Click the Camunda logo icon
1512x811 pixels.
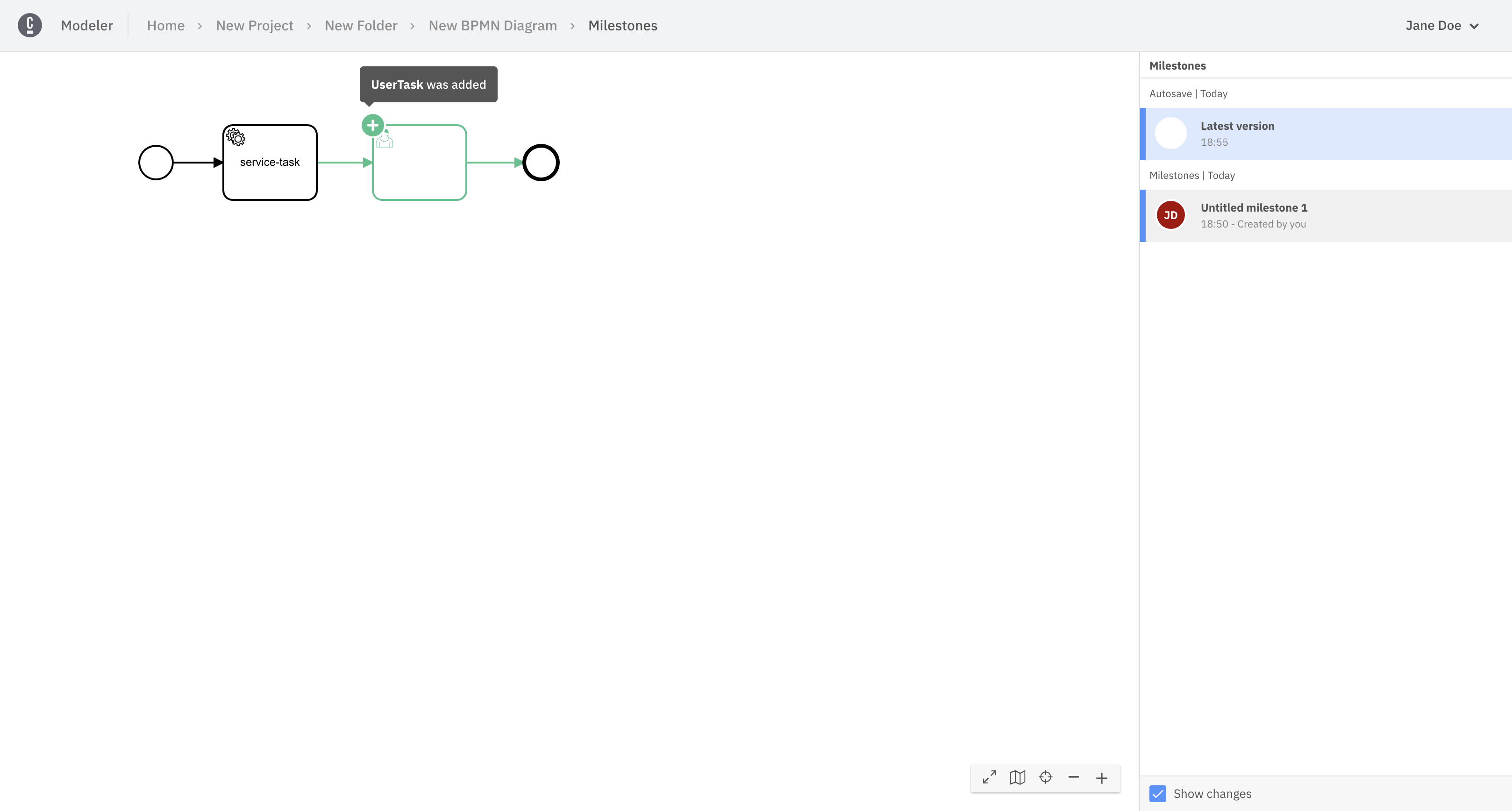tap(29, 25)
